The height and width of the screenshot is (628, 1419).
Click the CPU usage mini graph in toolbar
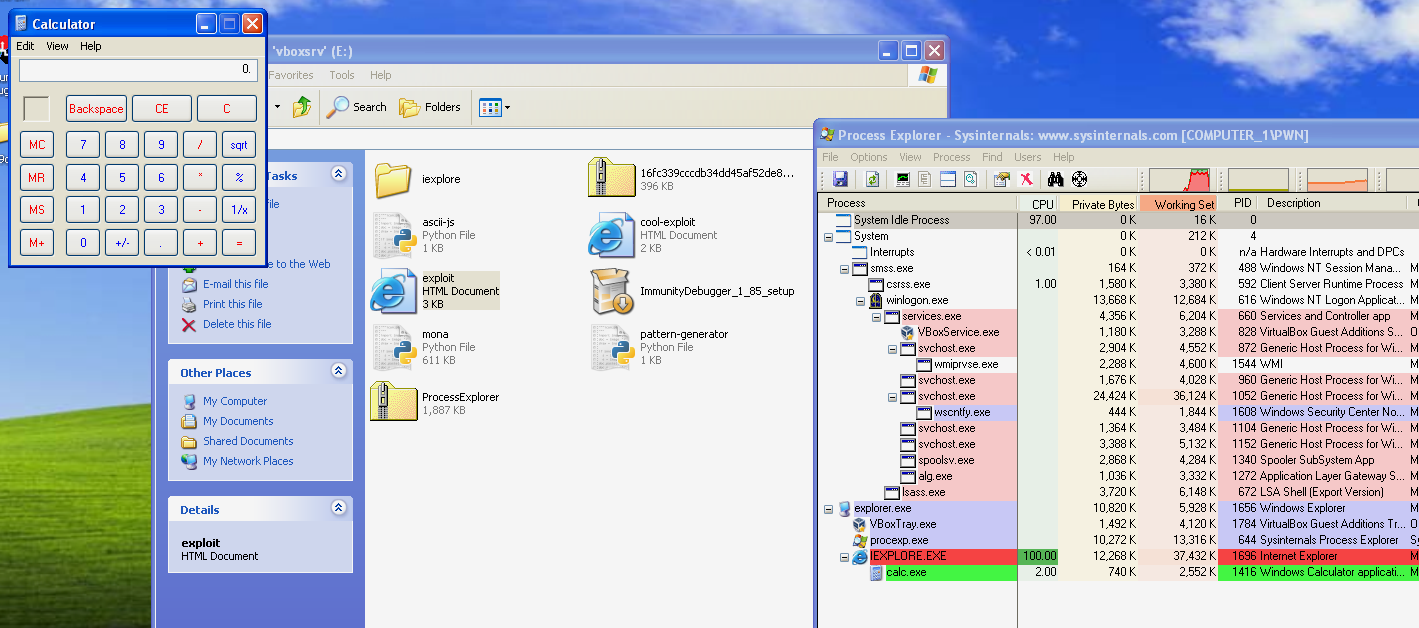pyautogui.click(x=1177, y=180)
